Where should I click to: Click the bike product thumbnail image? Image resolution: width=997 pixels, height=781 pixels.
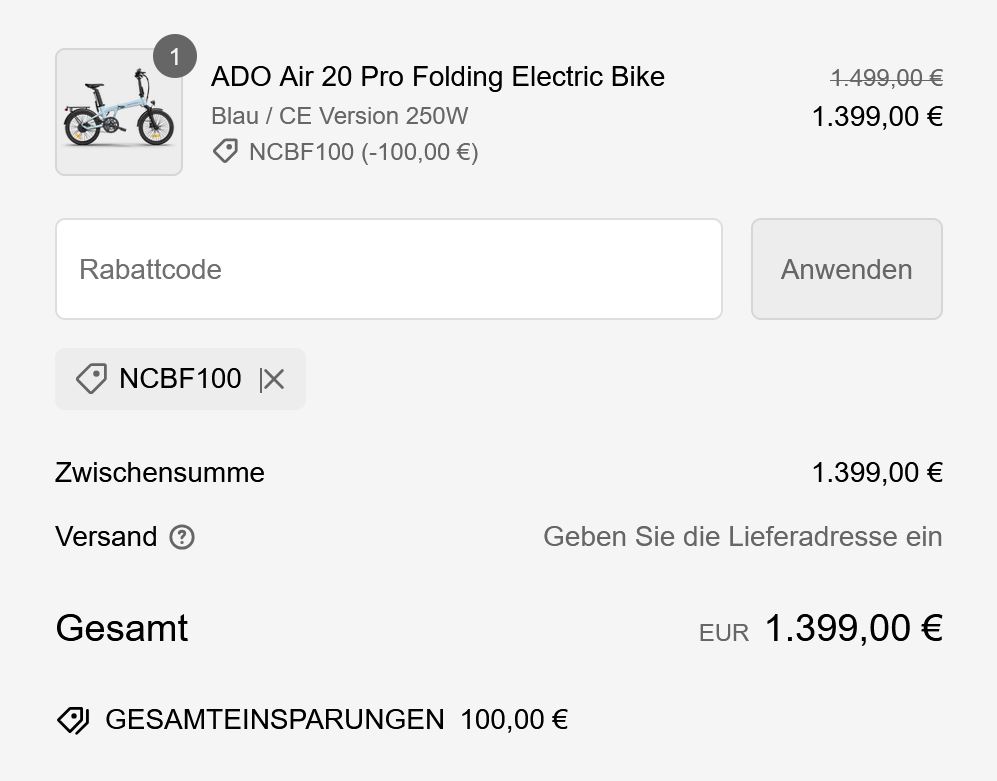tap(118, 112)
